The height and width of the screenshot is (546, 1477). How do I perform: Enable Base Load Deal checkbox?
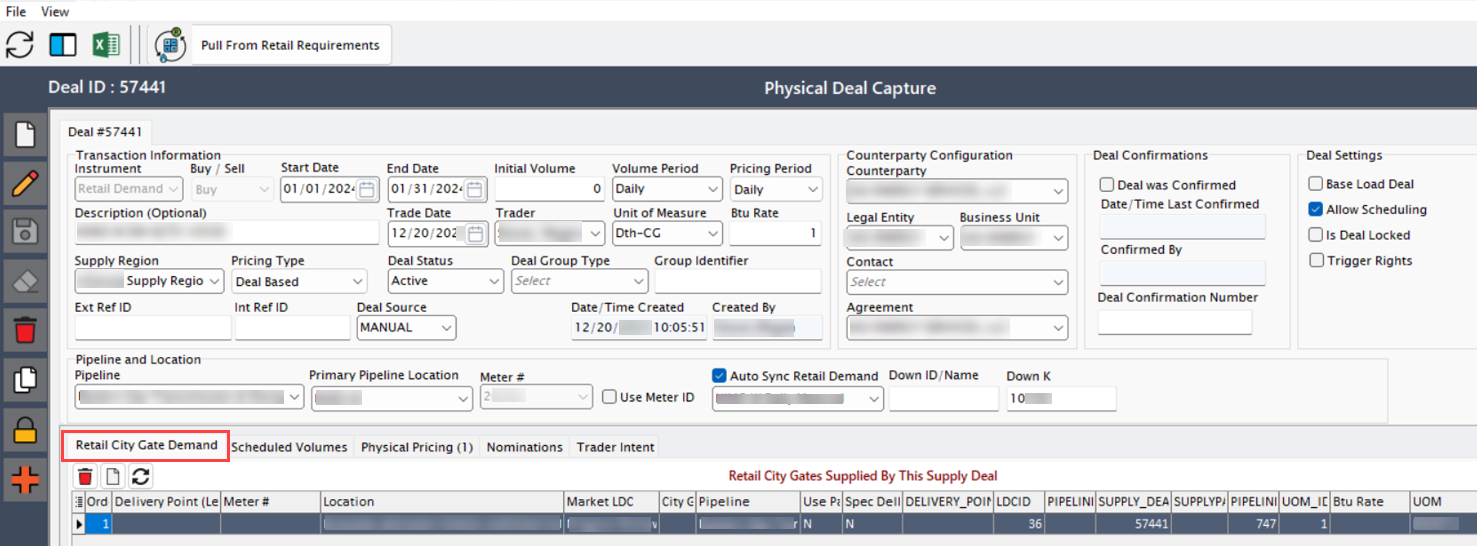point(1316,184)
